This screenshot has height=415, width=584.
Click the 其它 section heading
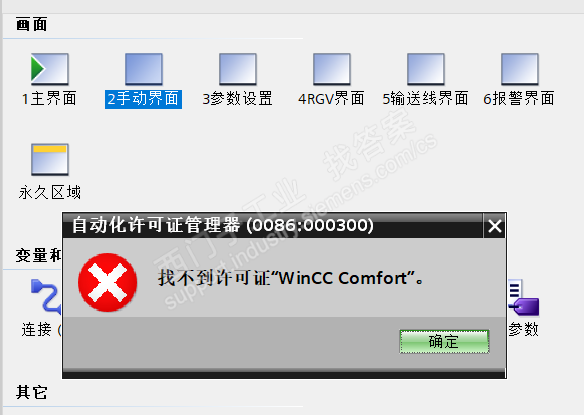pos(32,392)
